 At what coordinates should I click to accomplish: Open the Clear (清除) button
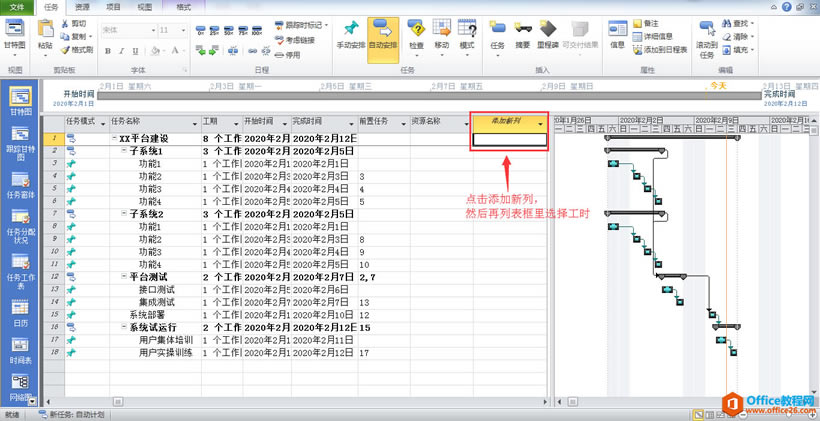[x=738, y=37]
